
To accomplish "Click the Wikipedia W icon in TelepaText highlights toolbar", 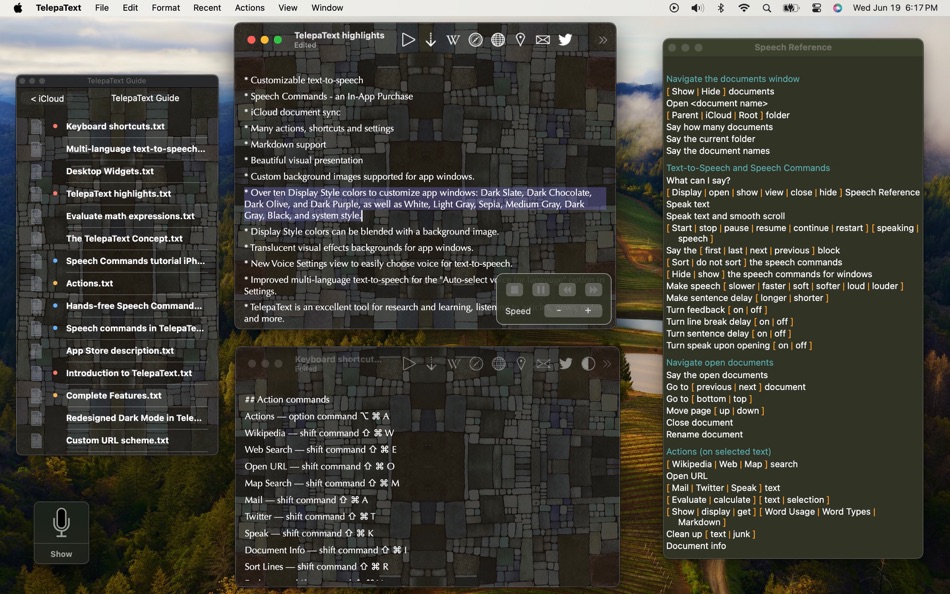I will [x=453, y=40].
